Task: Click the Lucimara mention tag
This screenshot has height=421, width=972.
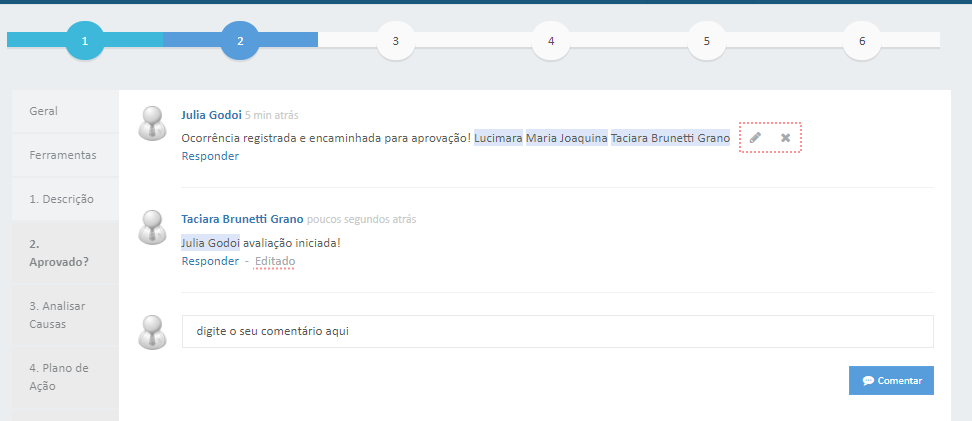Action: [x=498, y=138]
